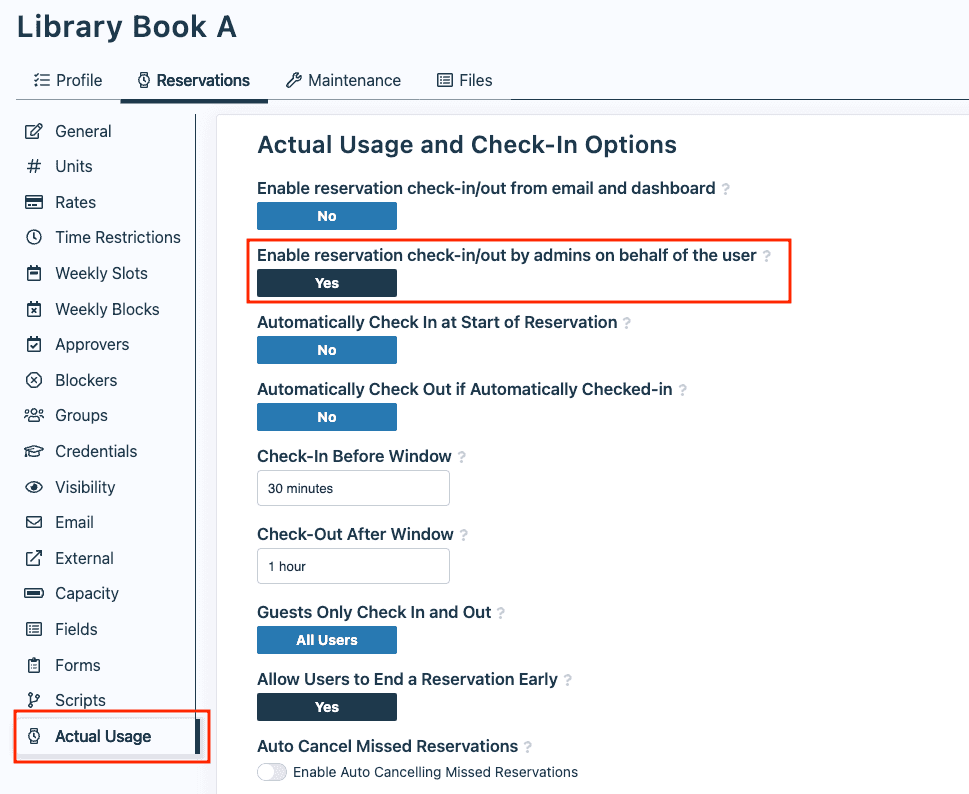969x794 pixels.
Task: Go to the Profile tab
Action: [x=68, y=80]
